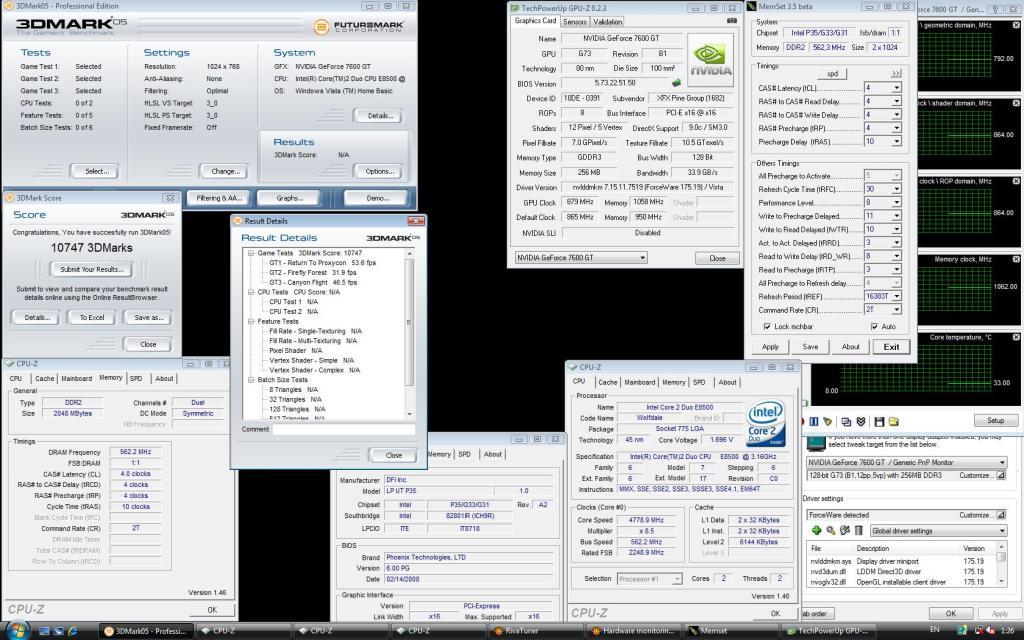Image resolution: width=1024 pixels, height=640 pixels.
Task: Click the floppy disk save icon in the monitoring toolbar
Action: tap(879, 422)
